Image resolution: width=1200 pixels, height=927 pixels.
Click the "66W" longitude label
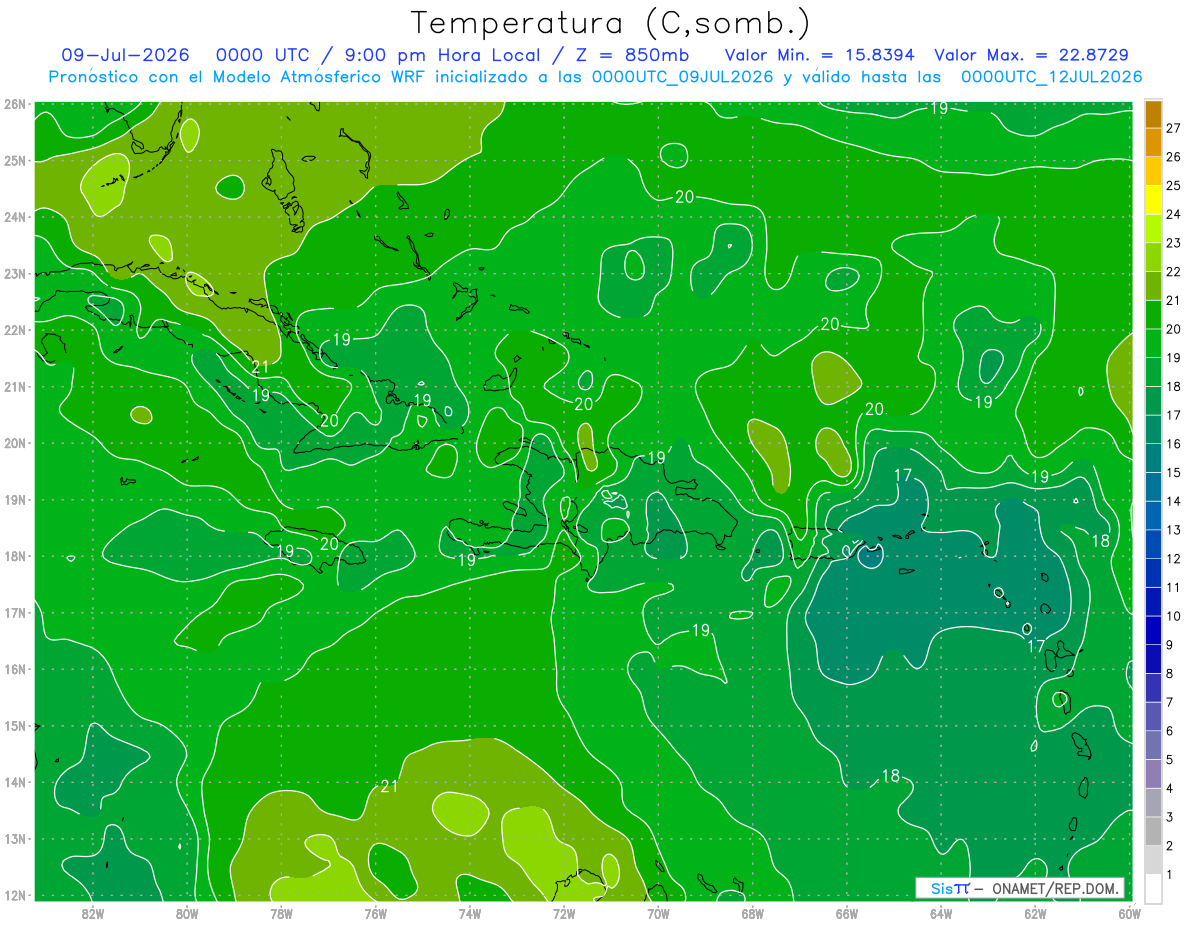[846, 913]
